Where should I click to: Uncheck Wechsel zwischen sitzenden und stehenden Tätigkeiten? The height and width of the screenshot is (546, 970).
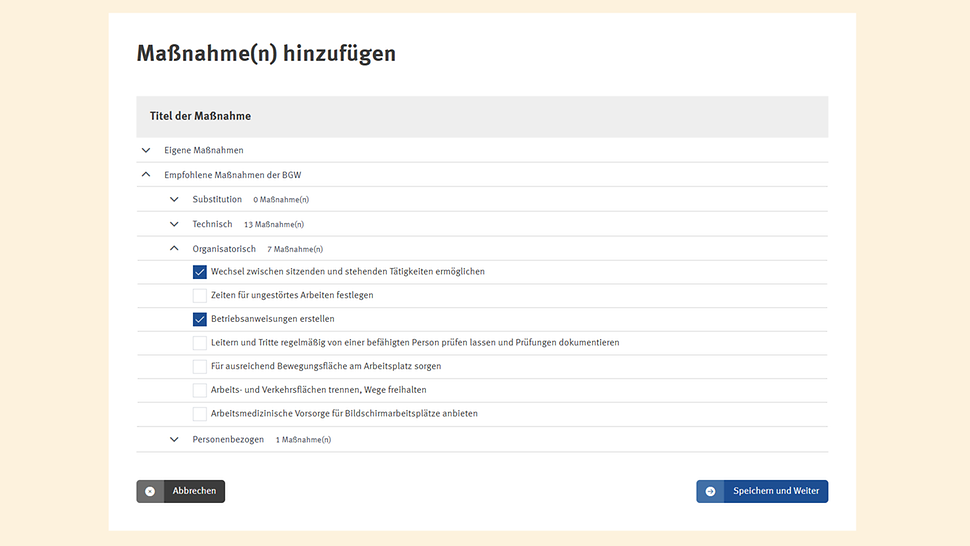[x=200, y=272]
